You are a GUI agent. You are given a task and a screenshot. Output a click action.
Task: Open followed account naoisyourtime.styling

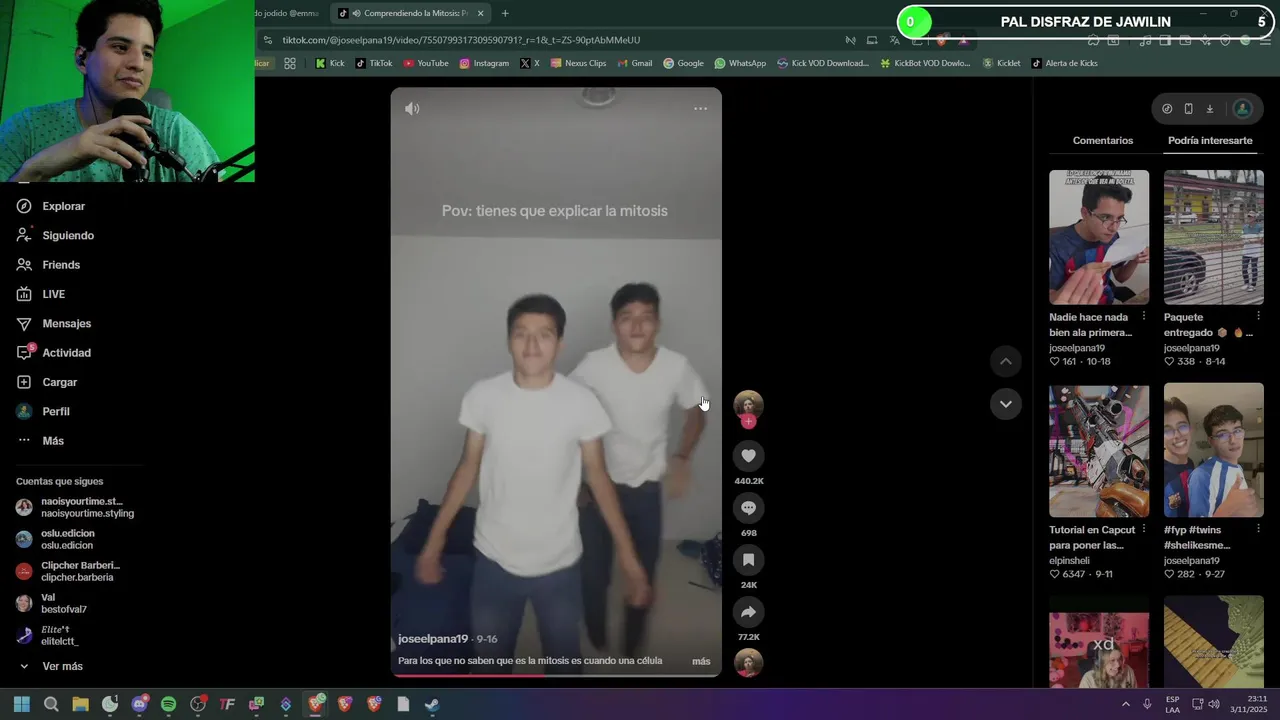pyautogui.click(x=75, y=507)
